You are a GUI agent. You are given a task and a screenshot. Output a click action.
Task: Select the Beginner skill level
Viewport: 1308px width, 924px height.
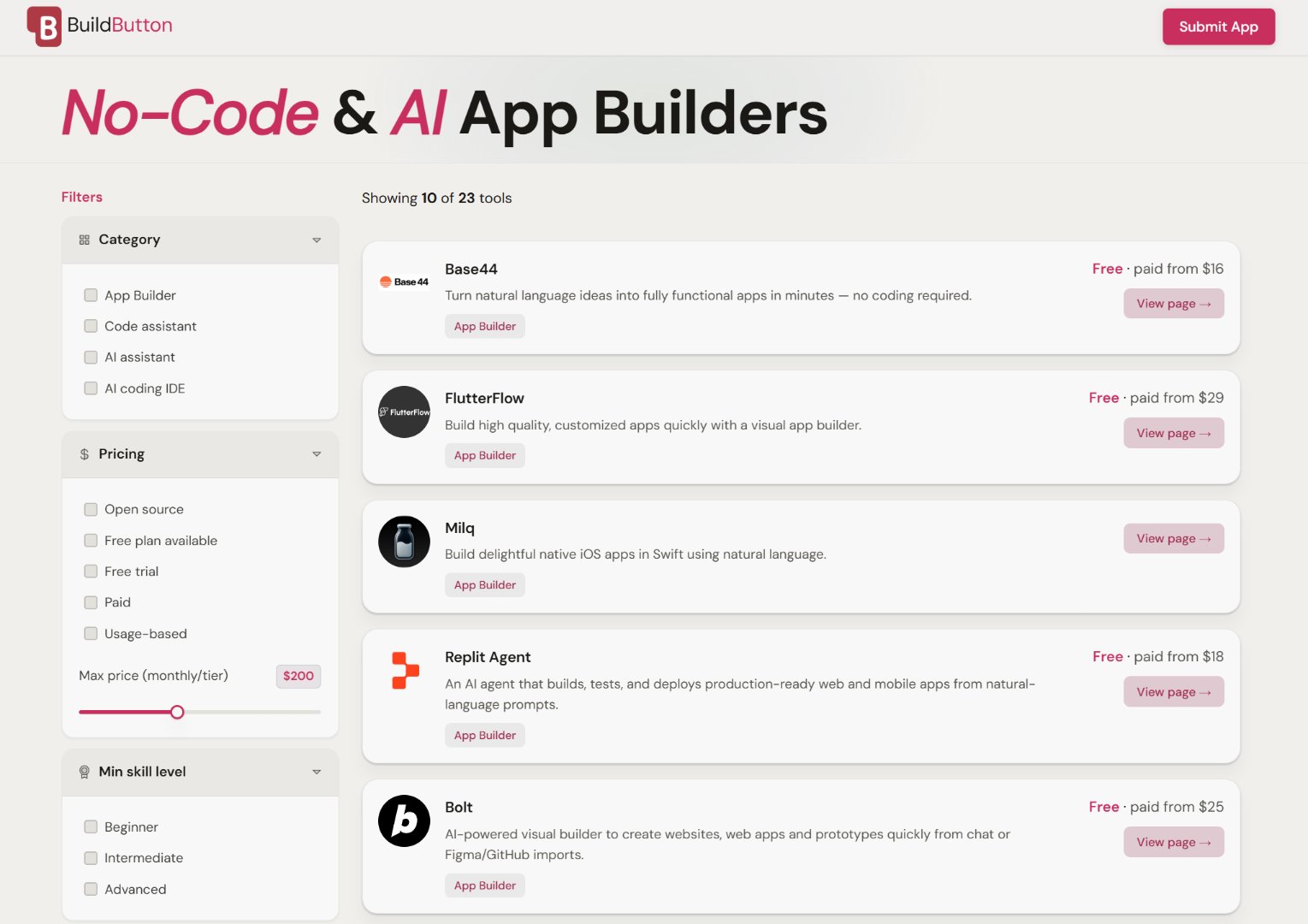pyautogui.click(x=91, y=826)
